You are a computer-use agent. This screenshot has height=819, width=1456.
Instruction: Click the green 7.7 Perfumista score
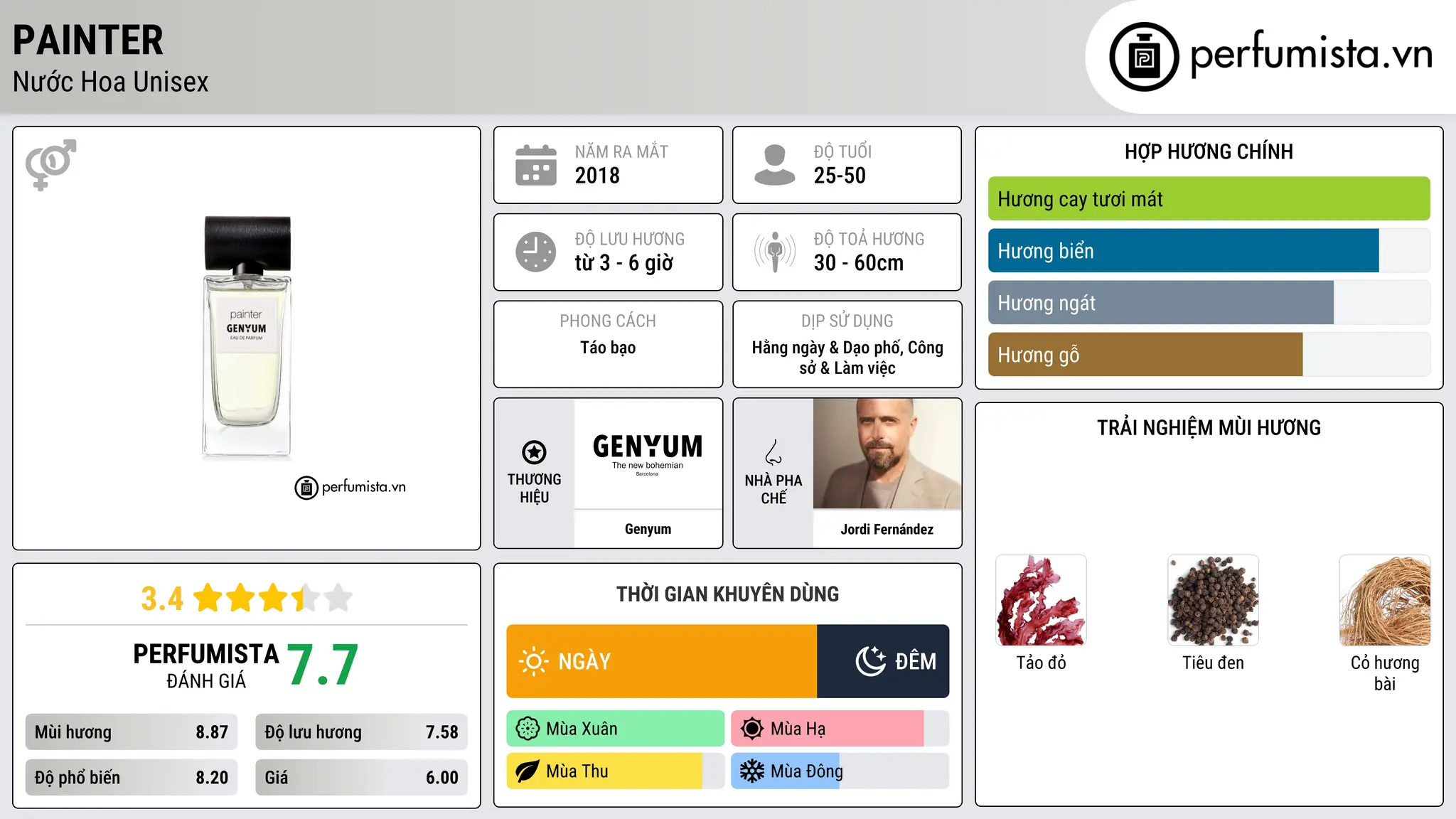tap(323, 665)
